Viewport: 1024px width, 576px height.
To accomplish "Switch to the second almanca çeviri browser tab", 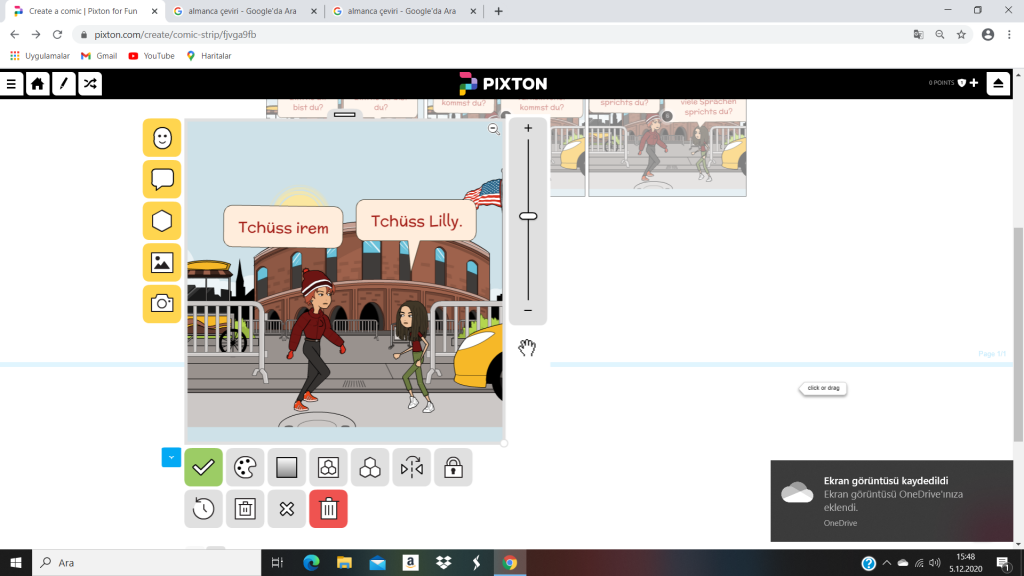I will click(x=400, y=11).
